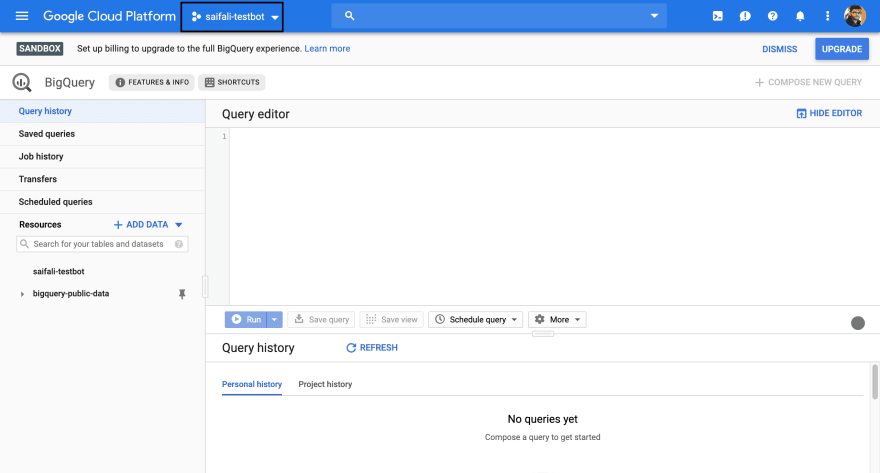880x473 pixels.
Task: Click Save view button
Action: click(x=391, y=320)
